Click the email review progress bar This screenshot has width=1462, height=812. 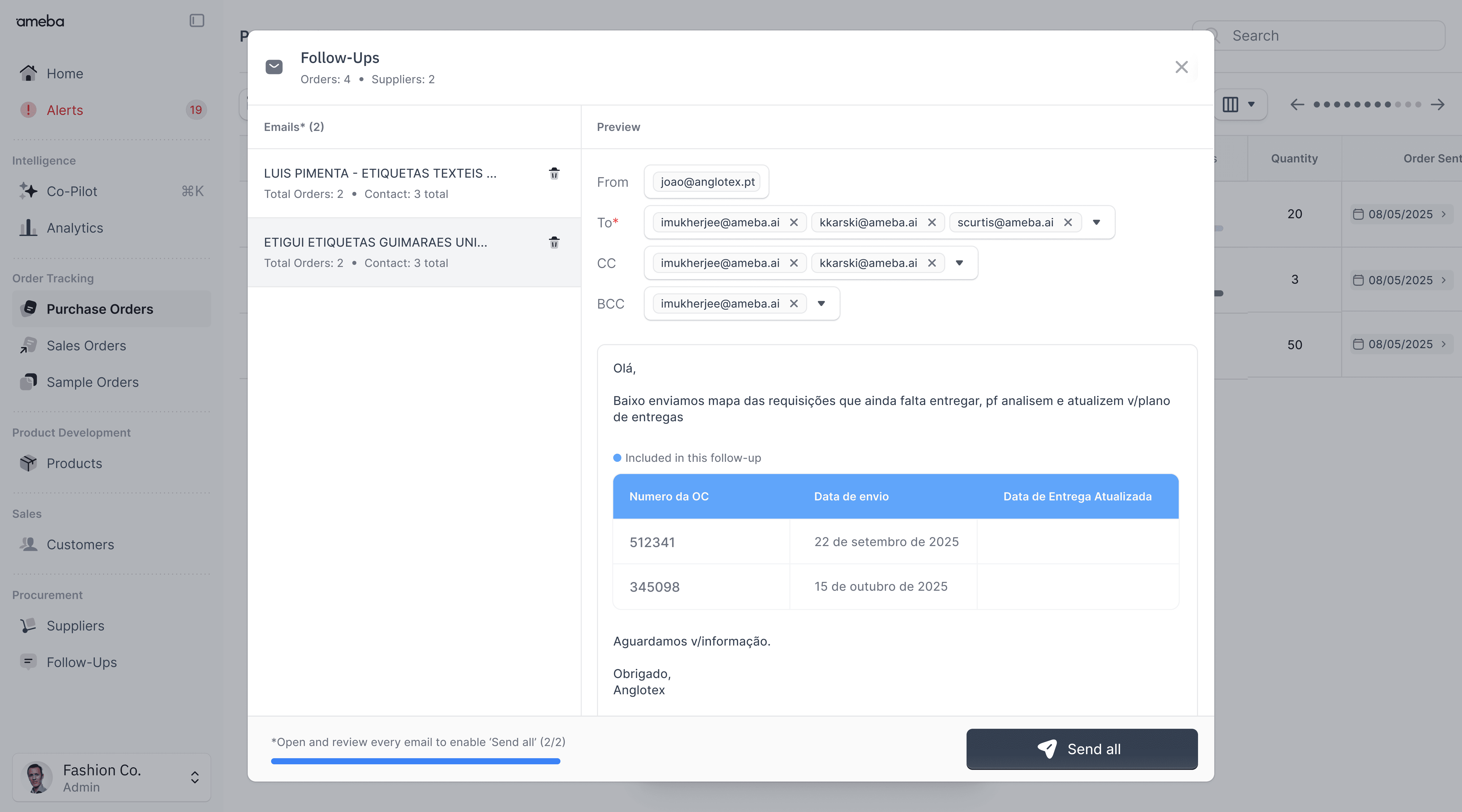(416, 762)
